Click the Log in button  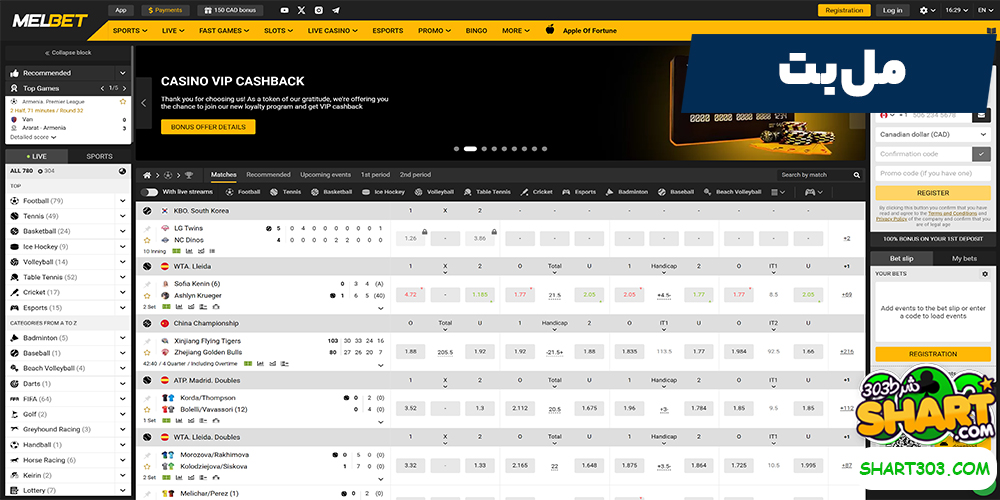(892, 10)
